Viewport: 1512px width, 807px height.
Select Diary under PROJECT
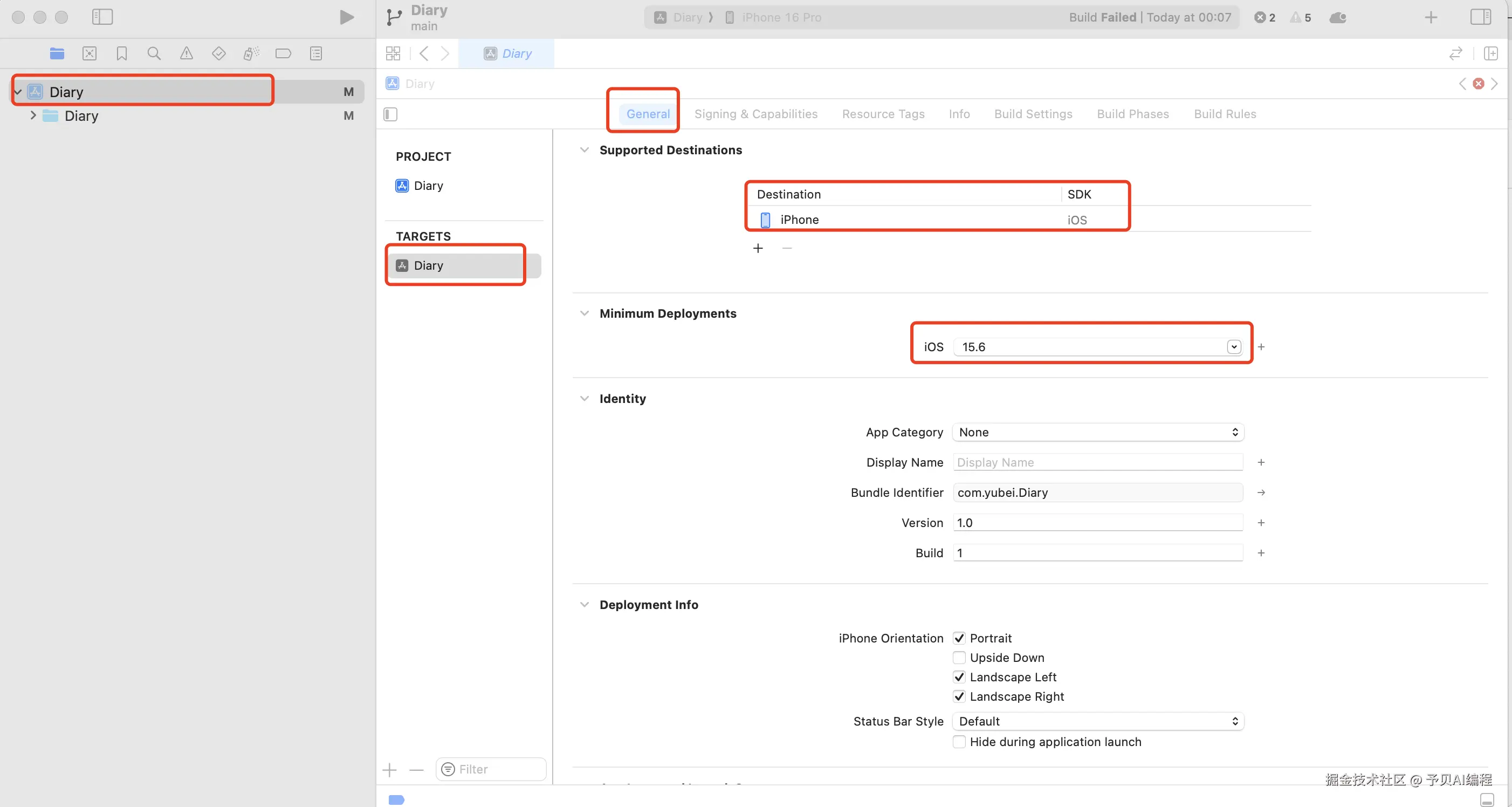(428, 186)
